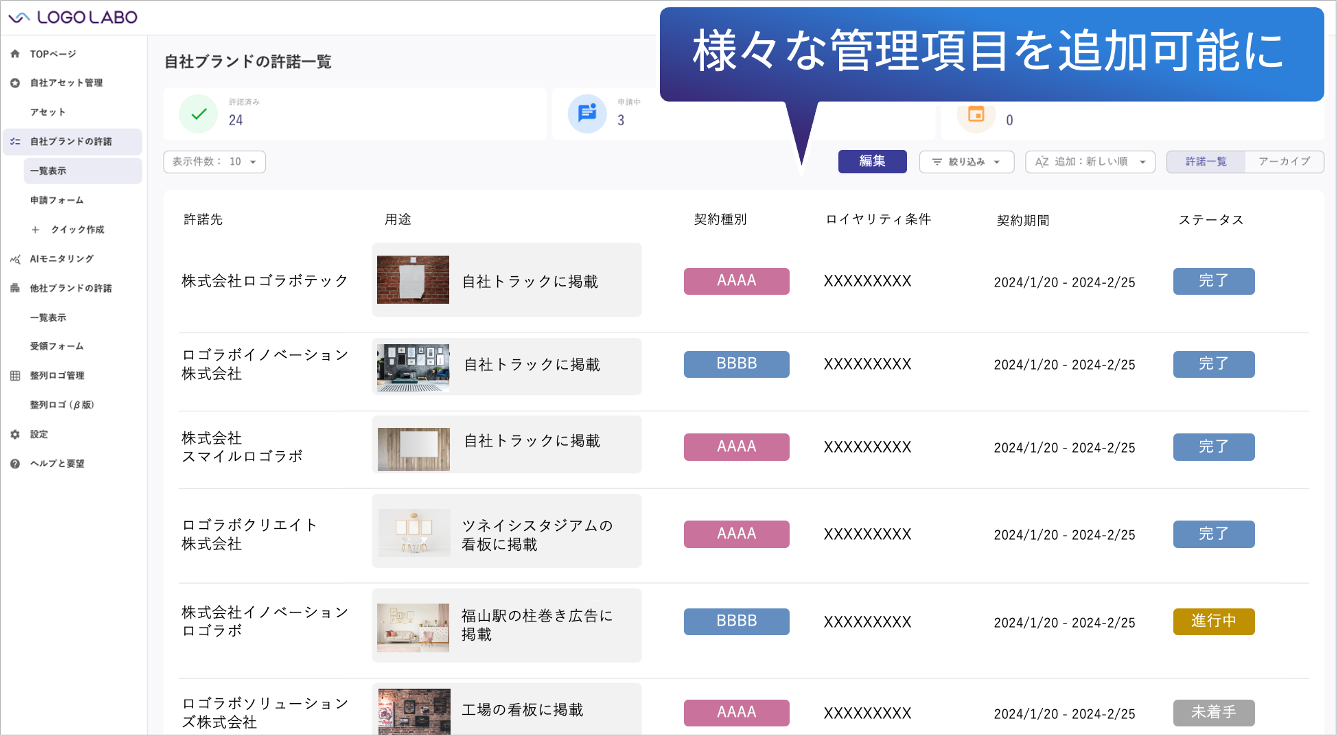
Task: Open the 表示件数 dropdown
Action: 214,162
